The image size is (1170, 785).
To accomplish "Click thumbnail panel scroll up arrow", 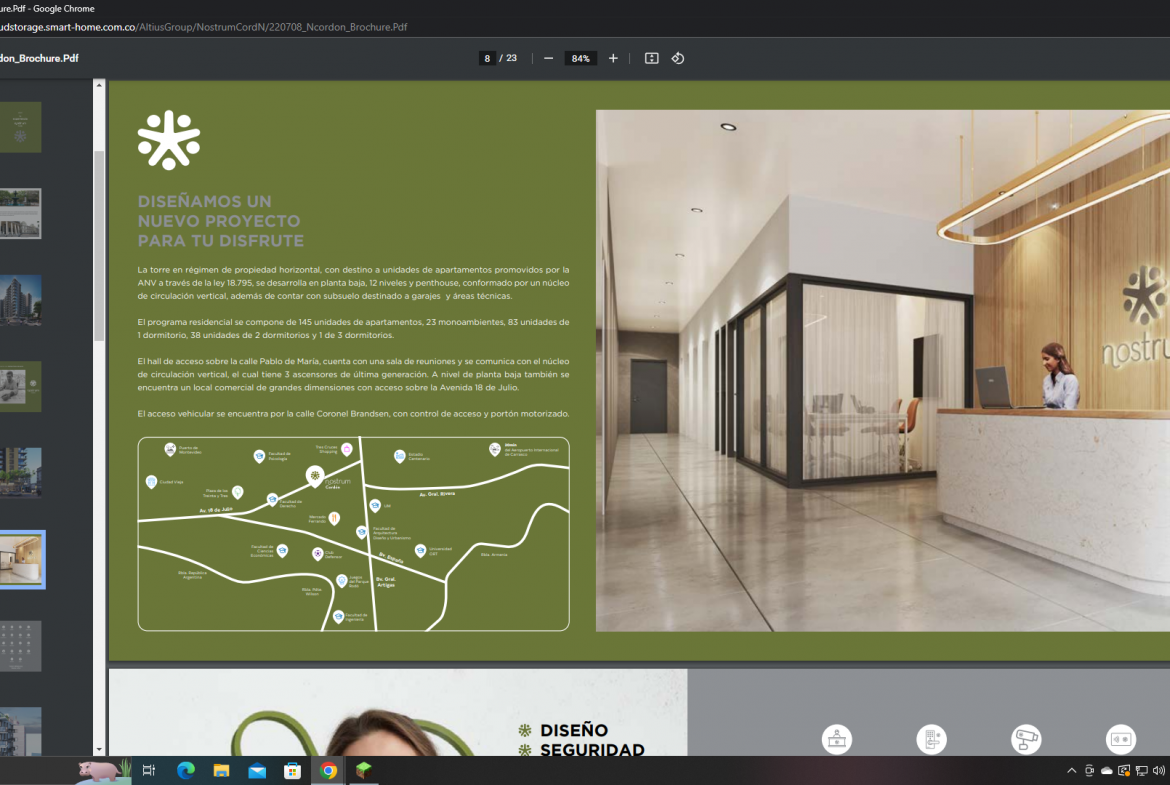I will coord(99,86).
